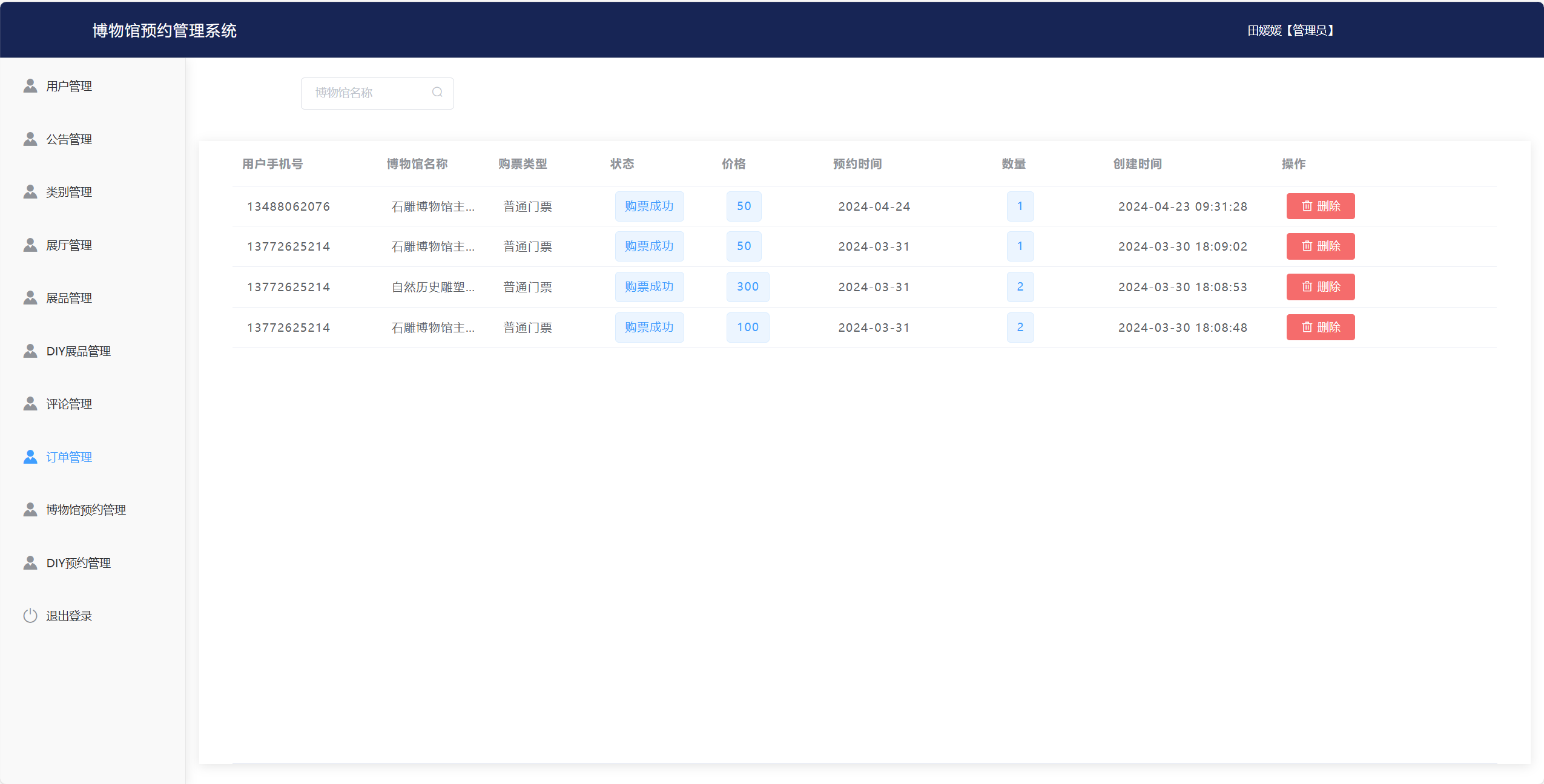Go to 展品管理 in sidebar
The width and height of the screenshot is (1544, 784).
click(x=69, y=298)
